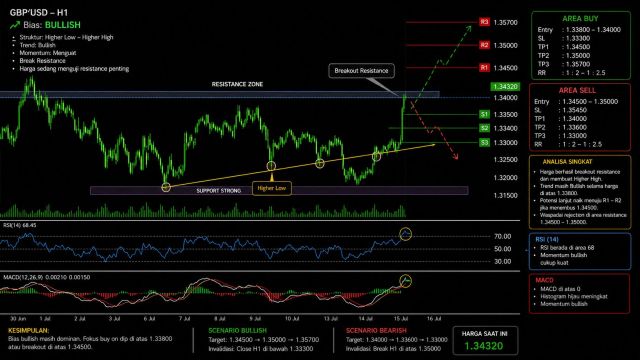Click the 7 Jul date on time axis
This screenshot has width=640, height=360.
(x=184, y=318)
